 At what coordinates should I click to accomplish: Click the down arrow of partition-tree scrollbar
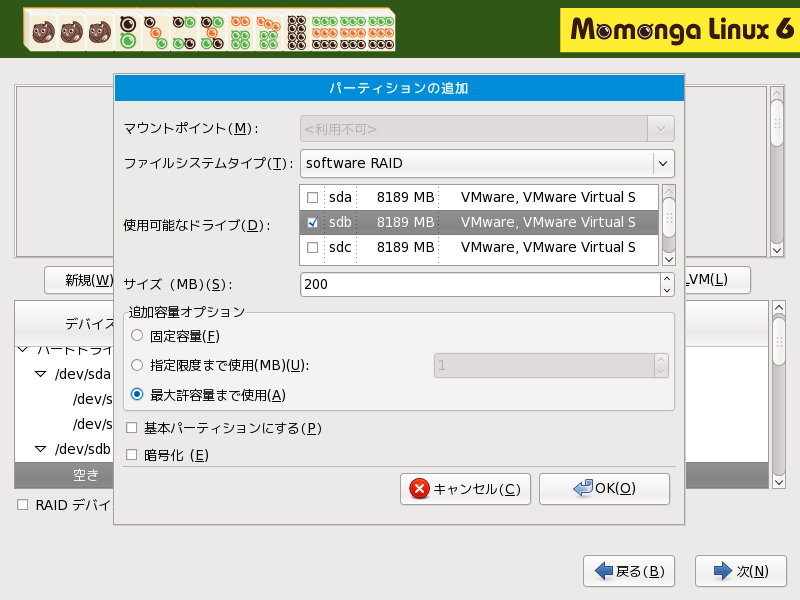point(779,482)
